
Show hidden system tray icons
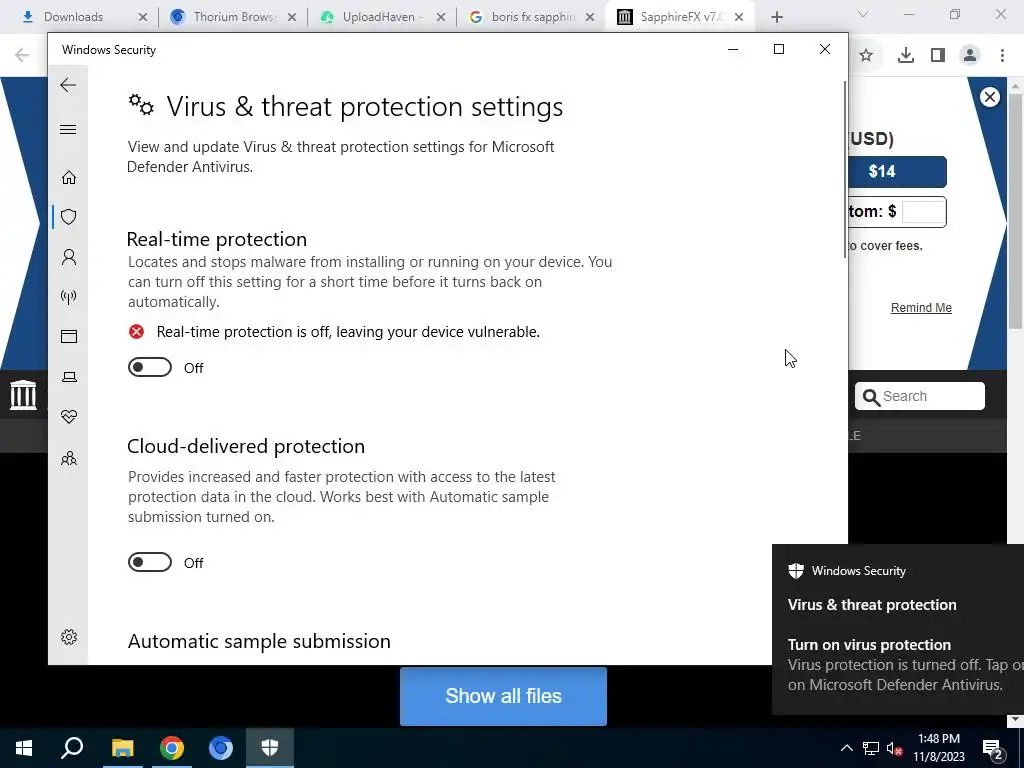(x=846, y=748)
